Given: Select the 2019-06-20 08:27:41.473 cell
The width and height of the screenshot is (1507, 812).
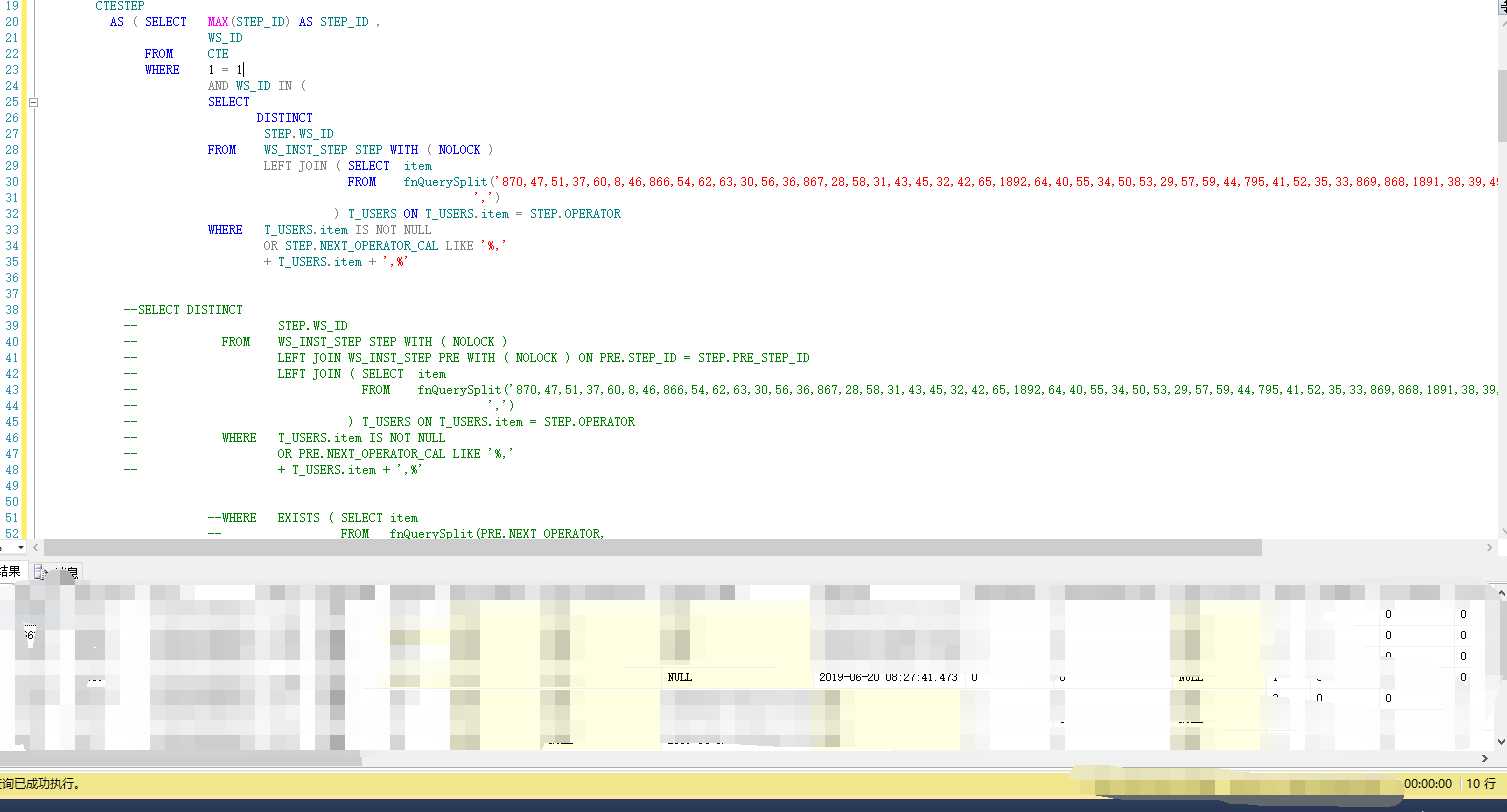Looking at the screenshot, I should pyautogui.click(x=888, y=677).
